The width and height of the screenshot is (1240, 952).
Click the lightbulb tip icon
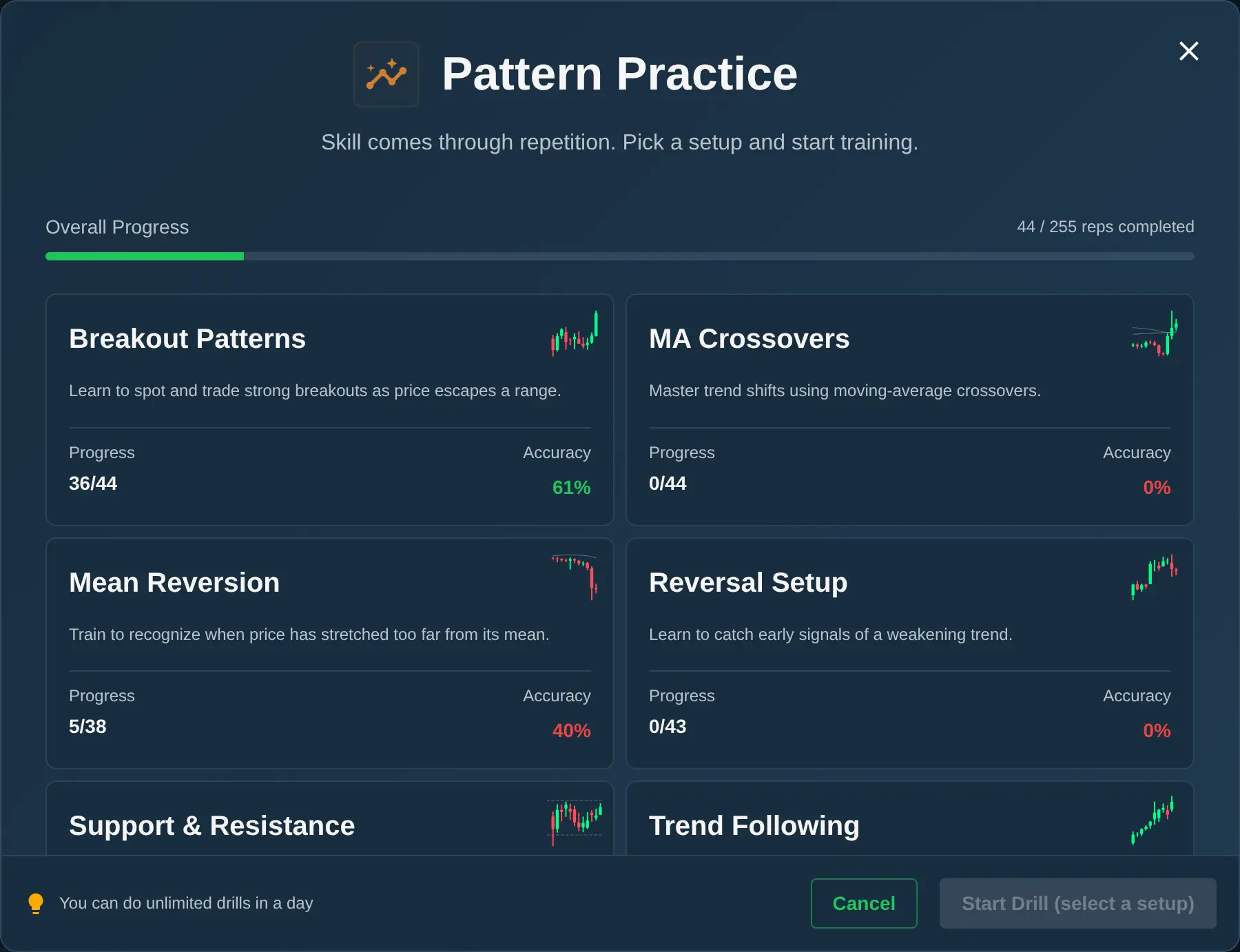click(x=36, y=903)
